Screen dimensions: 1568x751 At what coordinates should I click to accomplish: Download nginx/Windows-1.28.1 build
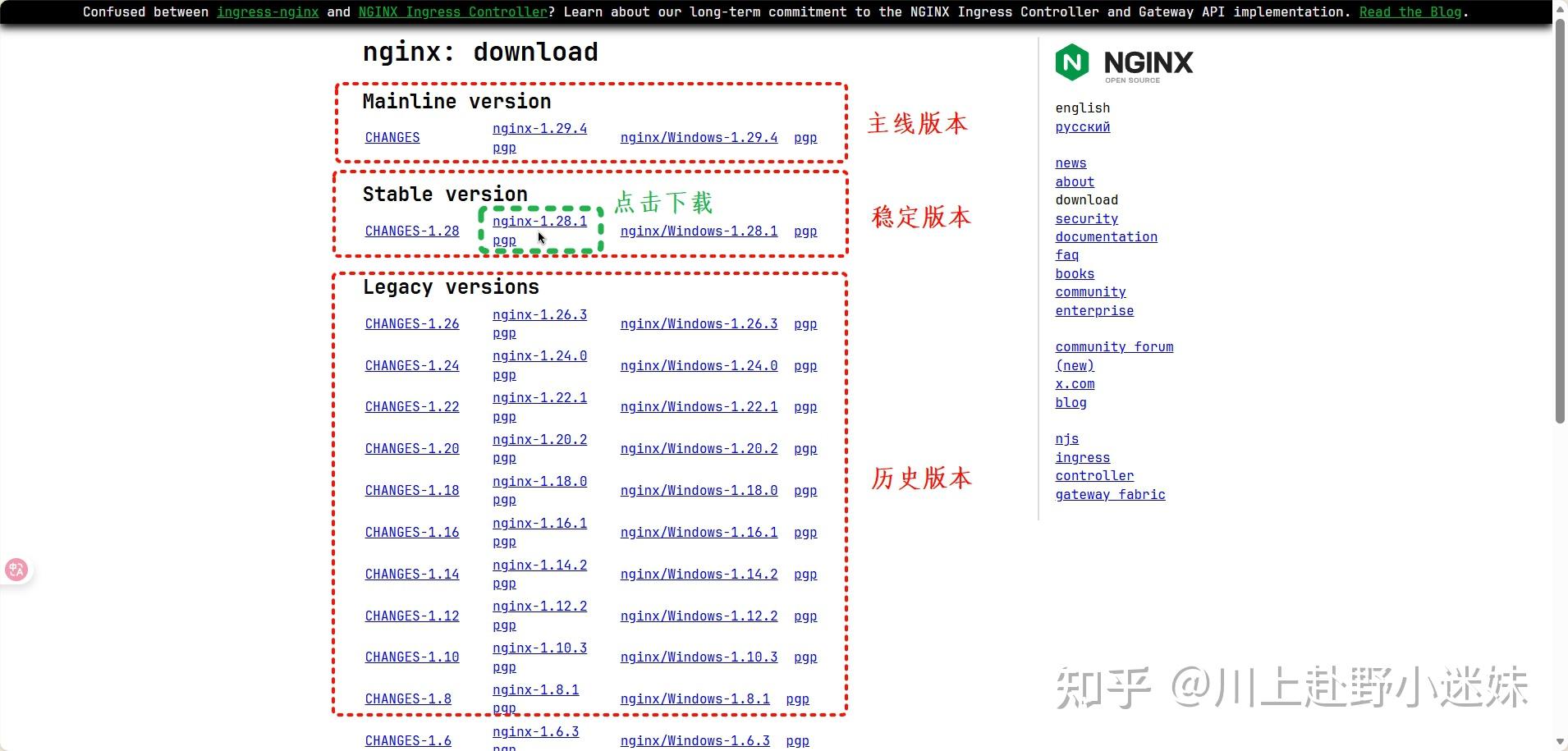pos(697,231)
